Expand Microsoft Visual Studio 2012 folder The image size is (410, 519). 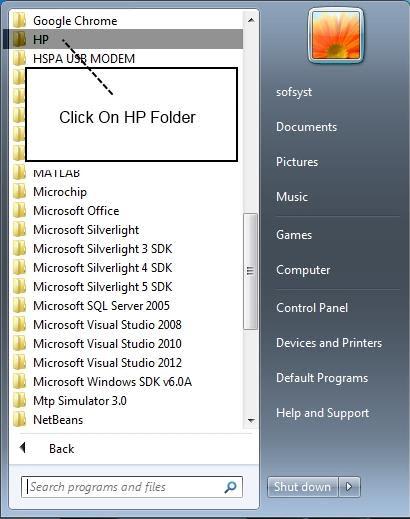tap(108, 362)
